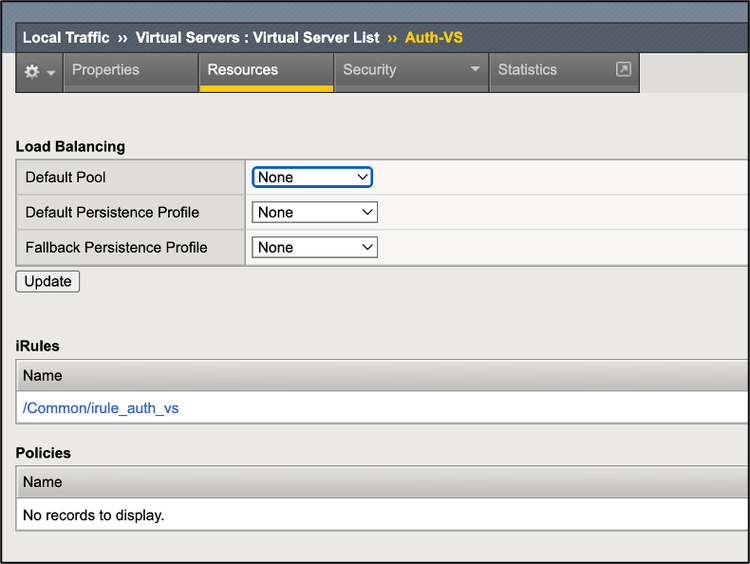Screen dimensions: 750x564
Task: Open the /Common/irule_auth_vs iRule link
Action: coord(101,408)
